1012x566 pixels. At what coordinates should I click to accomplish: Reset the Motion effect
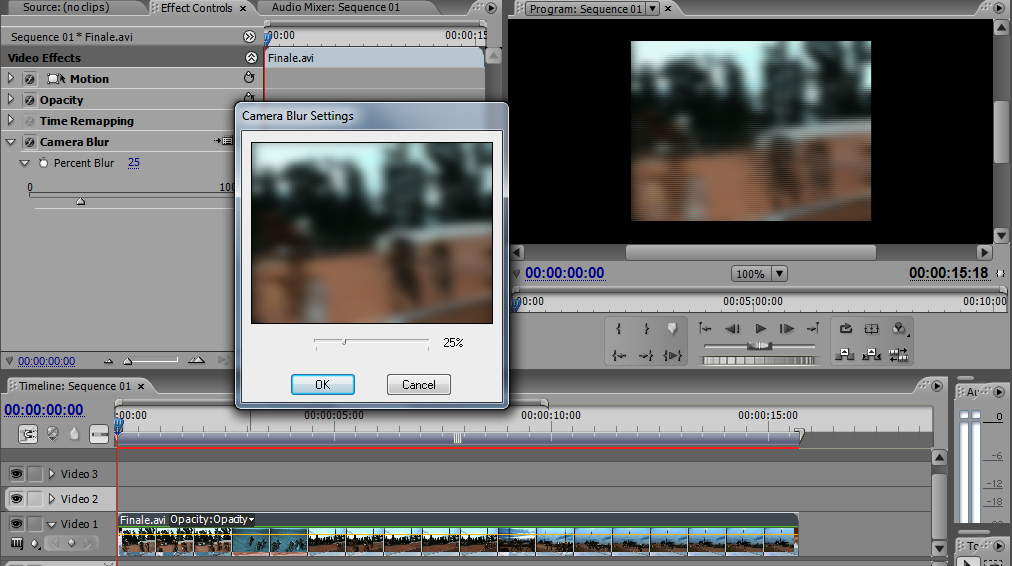coord(249,77)
